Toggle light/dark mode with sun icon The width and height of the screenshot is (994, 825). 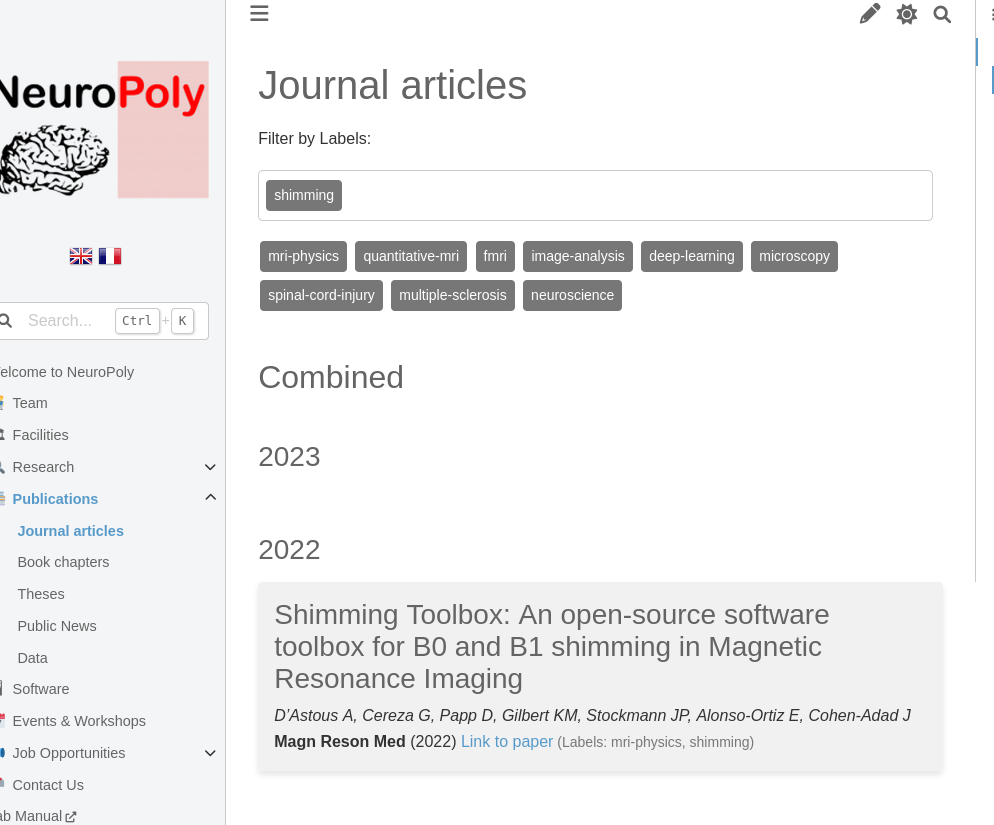click(906, 14)
